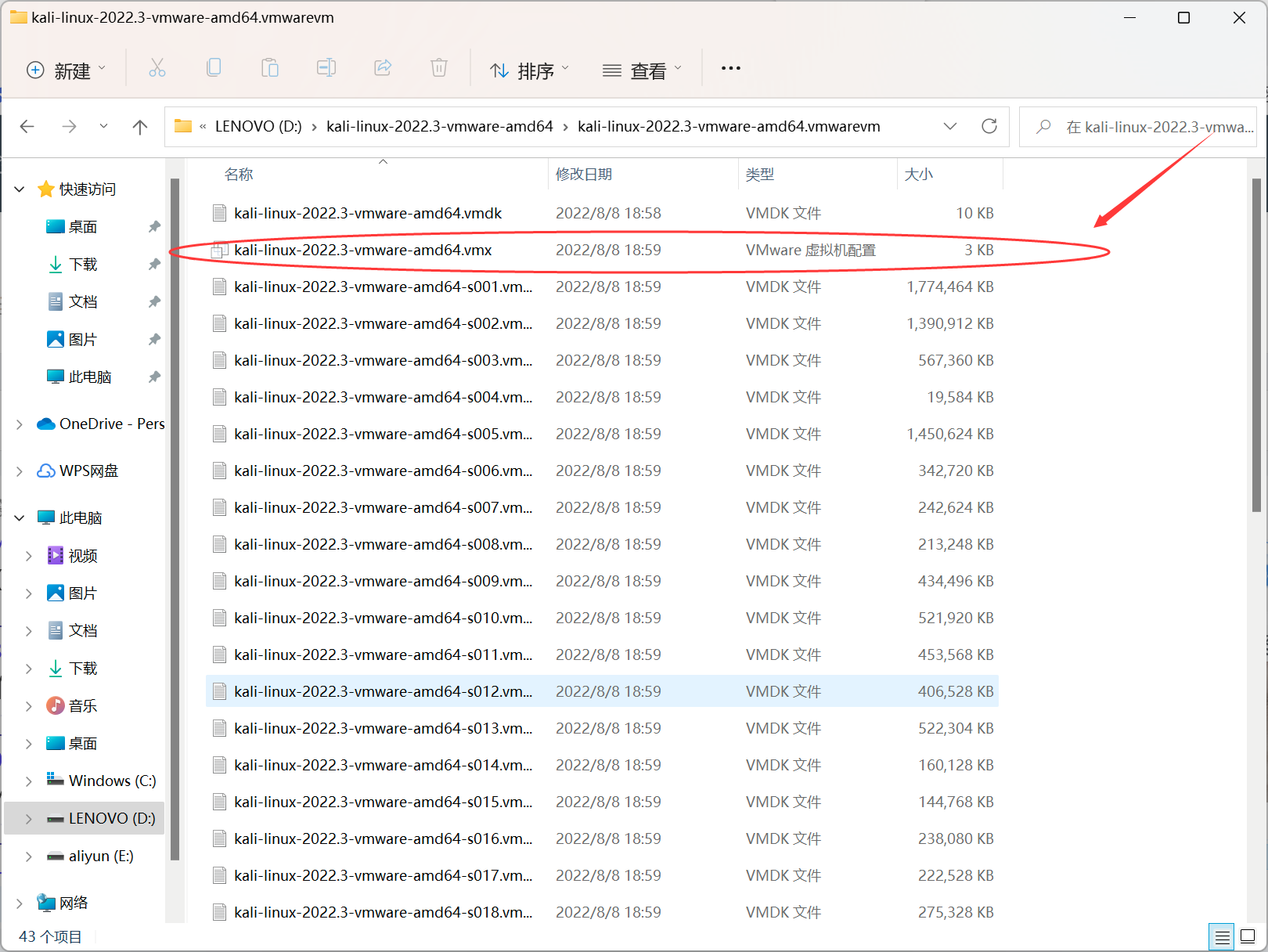Expand the Windows (C:) tree node
The width and height of the screenshot is (1268, 952).
(x=29, y=781)
